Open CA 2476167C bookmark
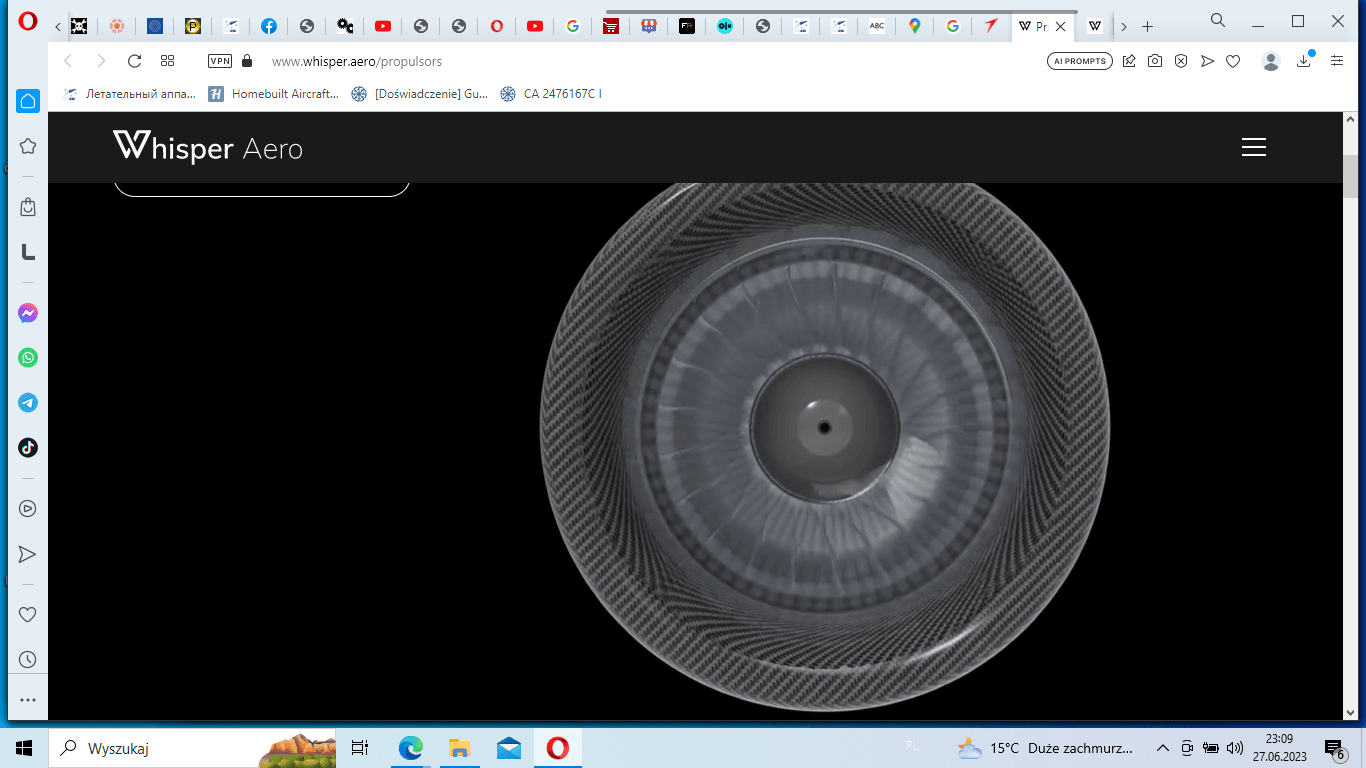The image size is (1366, 768). 551,94
